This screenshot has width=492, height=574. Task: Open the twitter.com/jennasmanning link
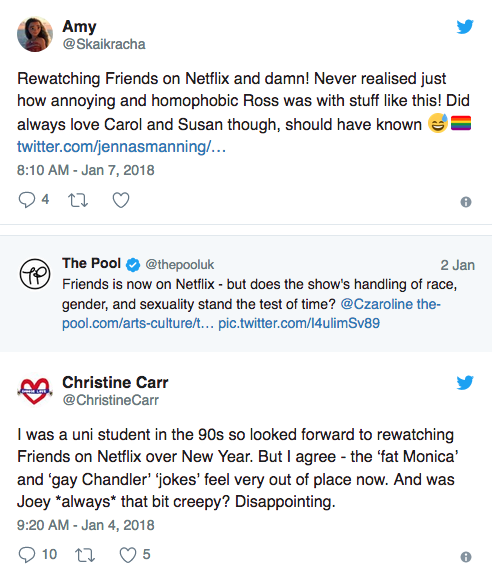pos(121,147)
